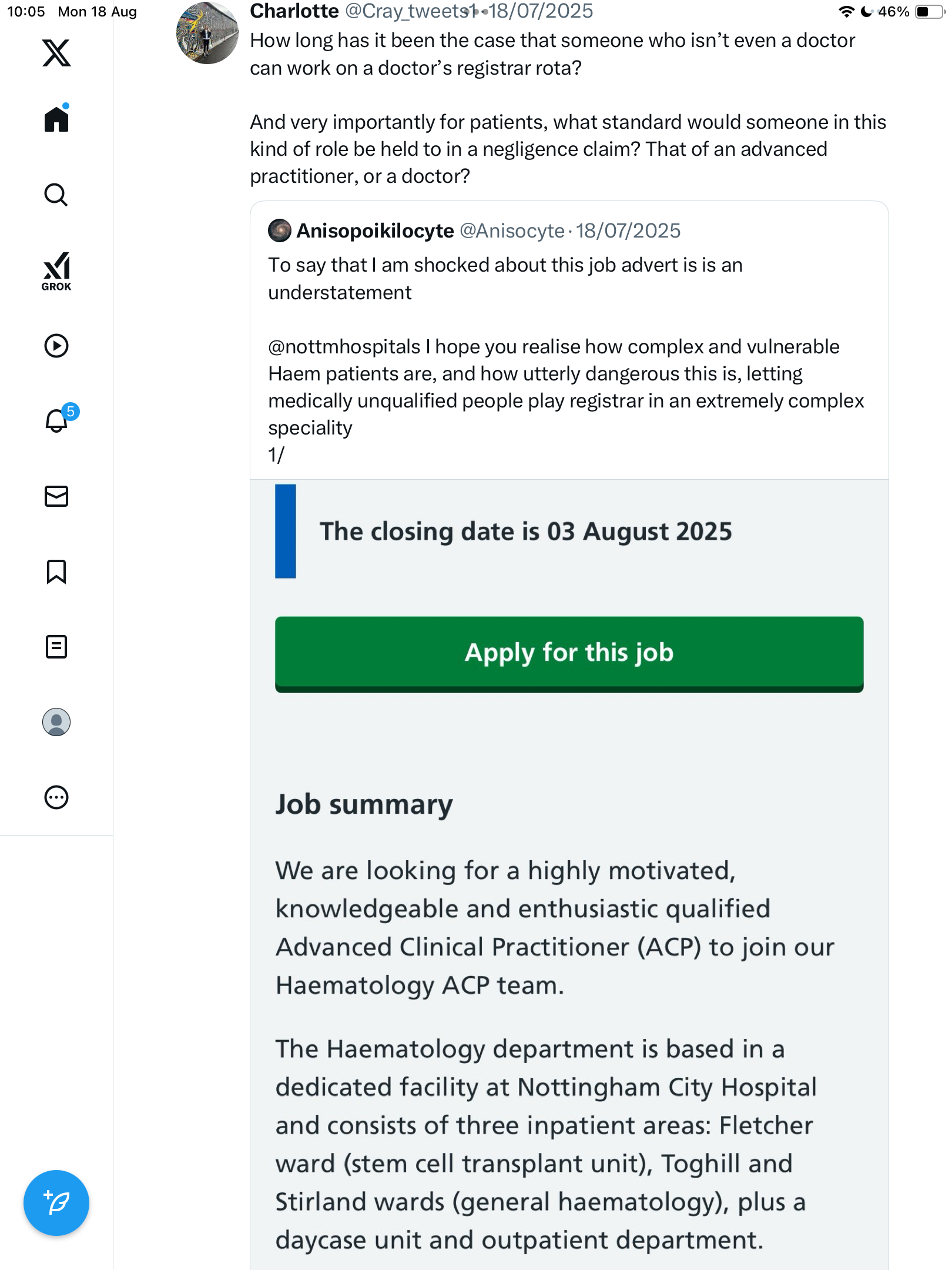This screenshot has height=1270, width=952.
Task: Visit the @Cray_tweets1 handle
Action: click(410, 11)
